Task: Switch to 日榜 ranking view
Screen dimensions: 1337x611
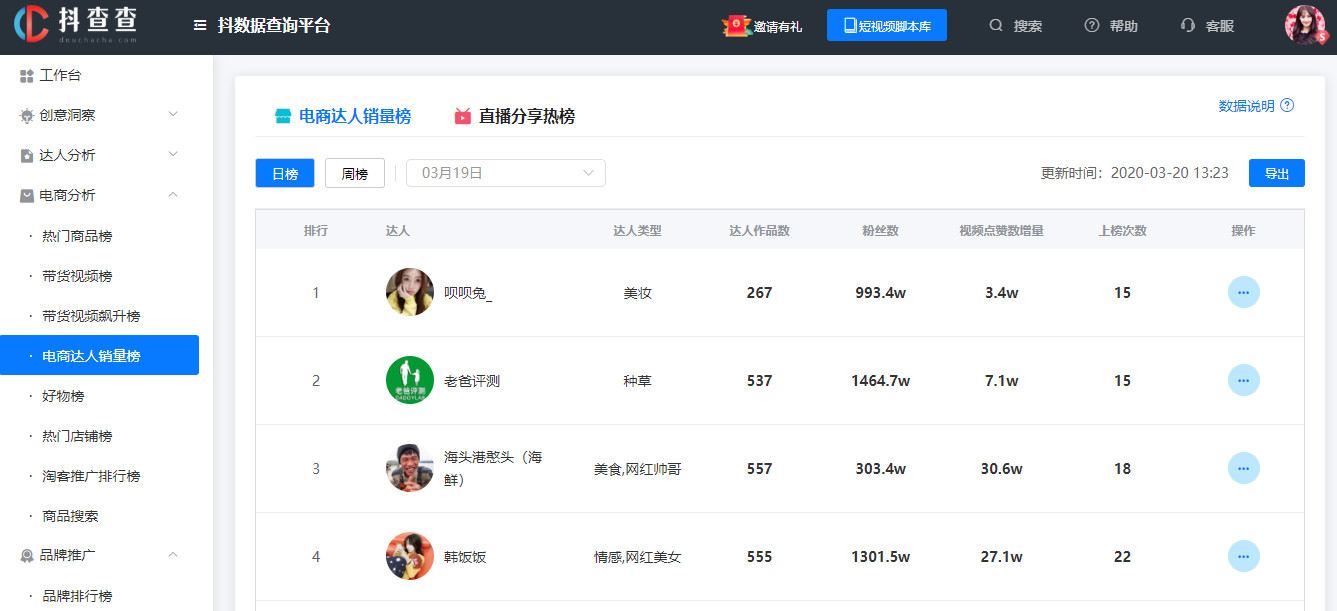Action: (x=284, y=172)
